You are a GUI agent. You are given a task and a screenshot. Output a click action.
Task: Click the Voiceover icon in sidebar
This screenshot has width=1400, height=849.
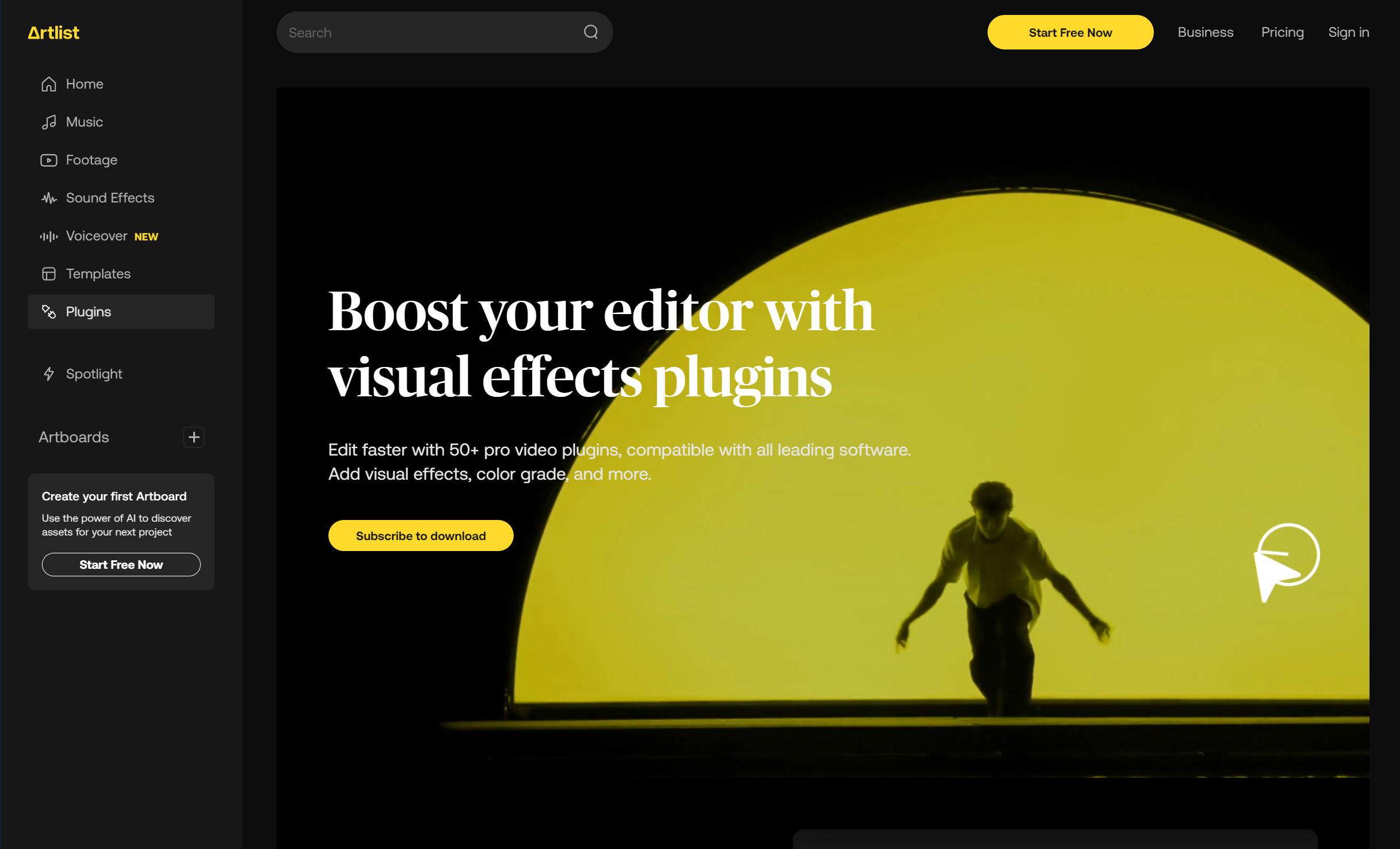click(x=49, y=236)
